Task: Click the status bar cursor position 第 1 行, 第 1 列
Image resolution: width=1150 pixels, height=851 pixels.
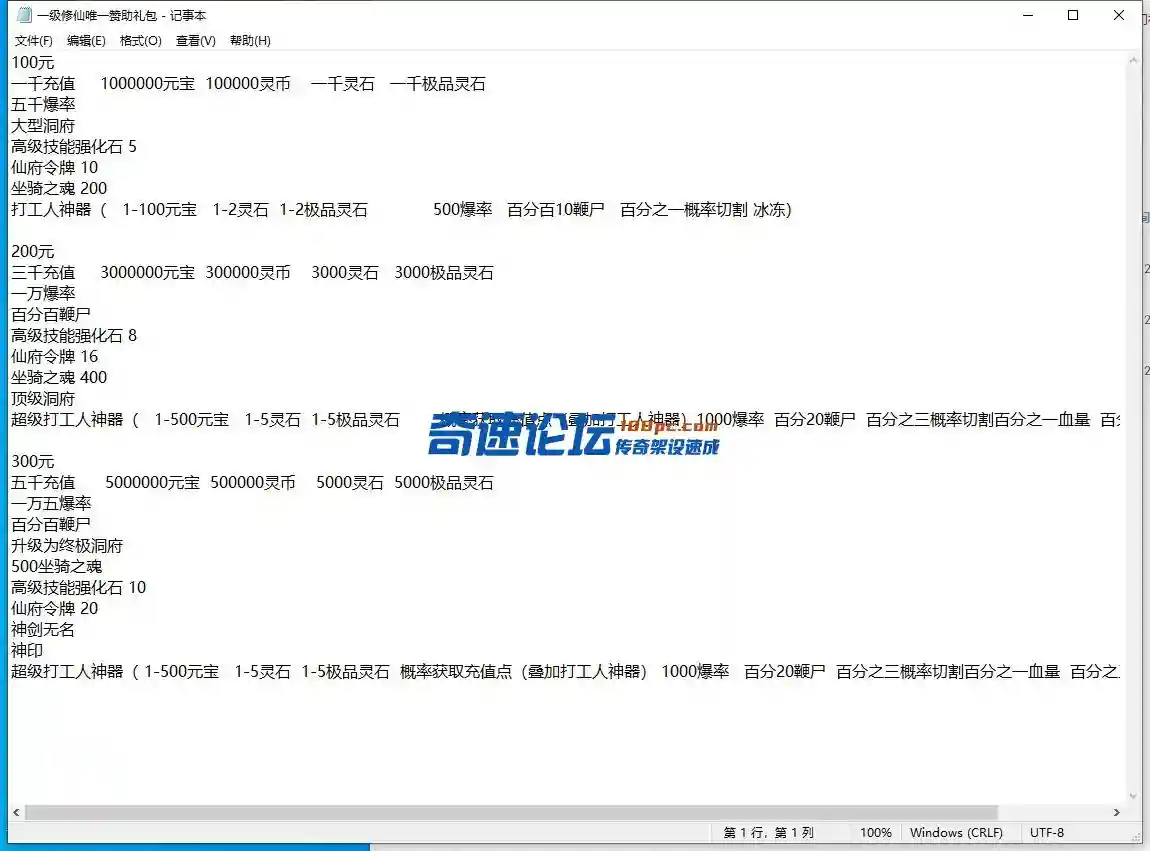Action: (769, 833)
